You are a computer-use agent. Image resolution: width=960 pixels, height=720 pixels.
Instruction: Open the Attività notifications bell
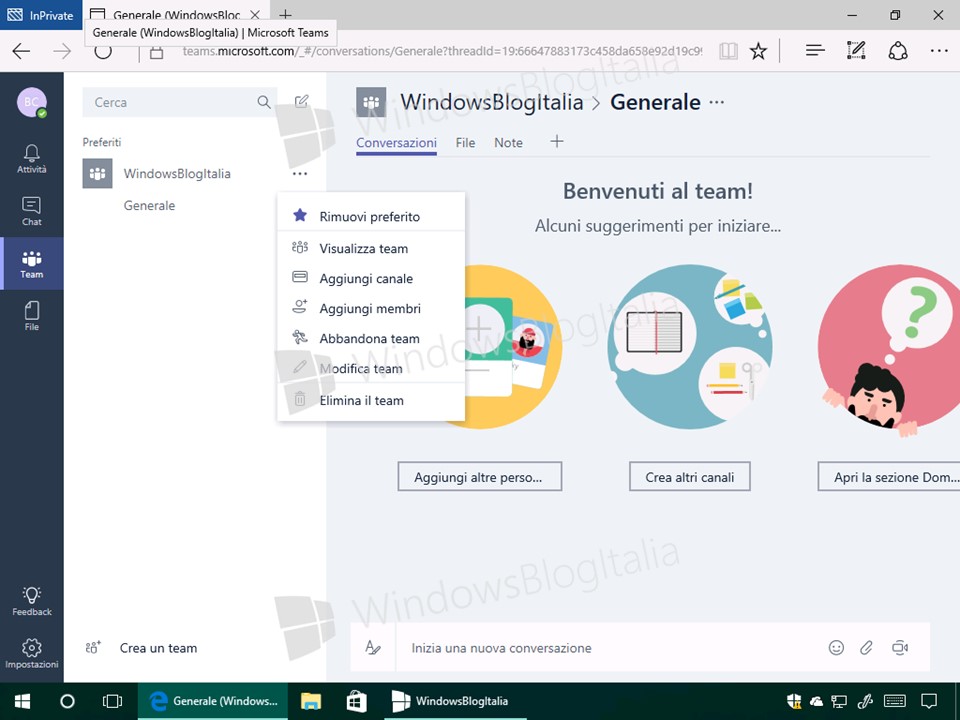(x=31, y=159)
